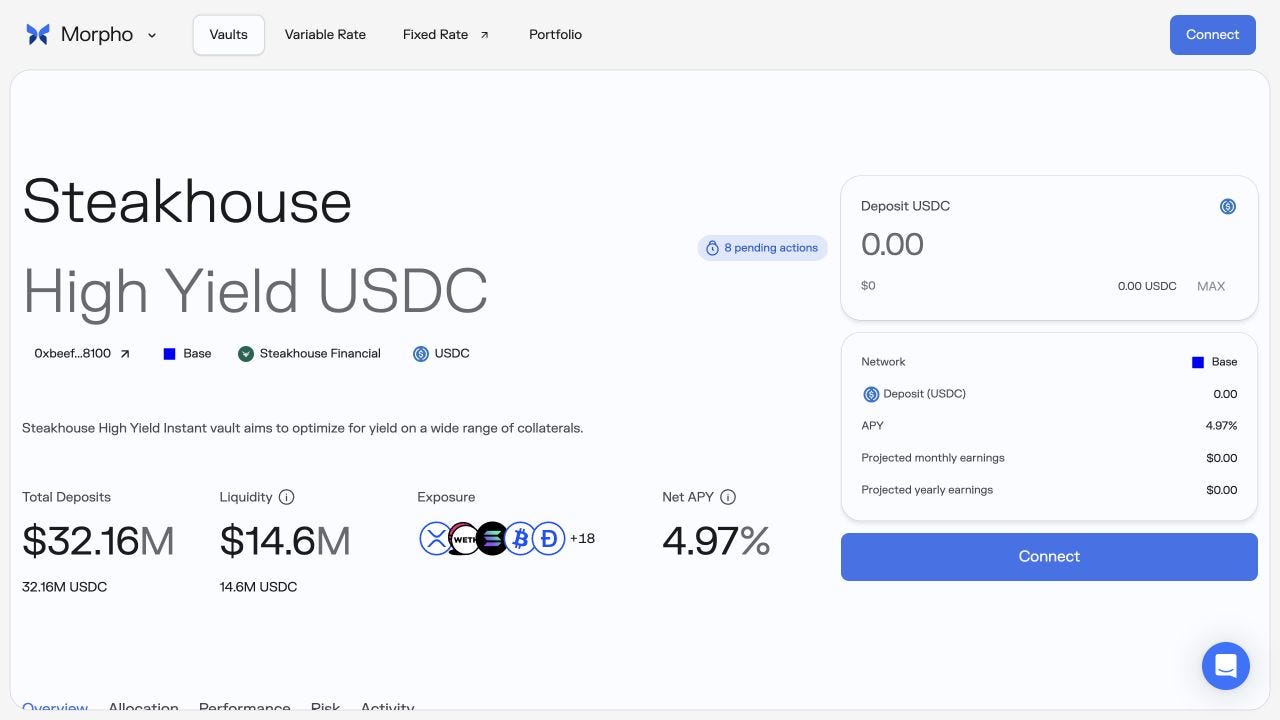Click the Dogecoin exposure token icon
The width and height of the screenshot is (1280, 720).
[x=548, y=539]
